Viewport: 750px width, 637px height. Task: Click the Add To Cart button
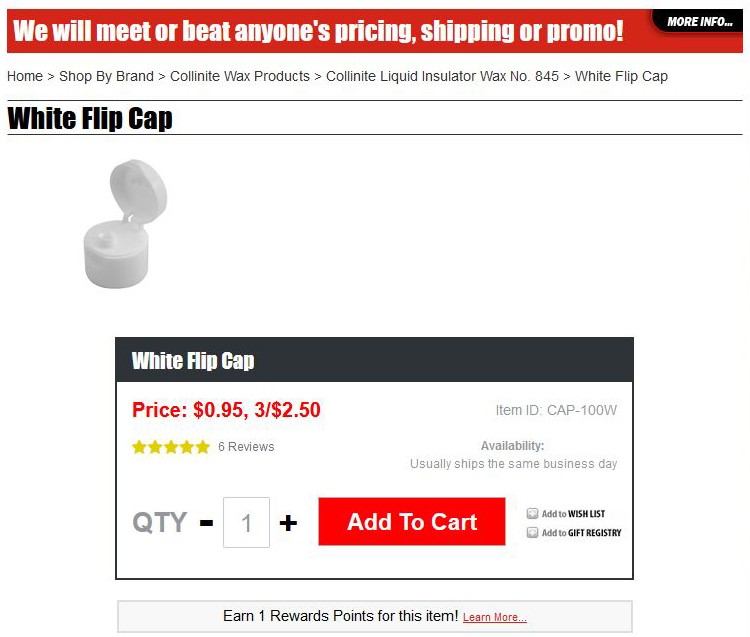[x=412, y=521]
